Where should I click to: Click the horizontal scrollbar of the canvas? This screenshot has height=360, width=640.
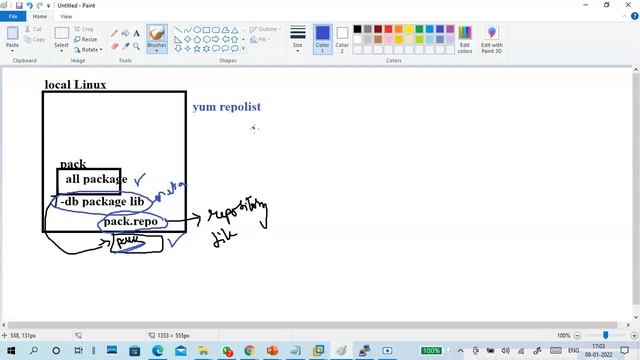(312, 325)
